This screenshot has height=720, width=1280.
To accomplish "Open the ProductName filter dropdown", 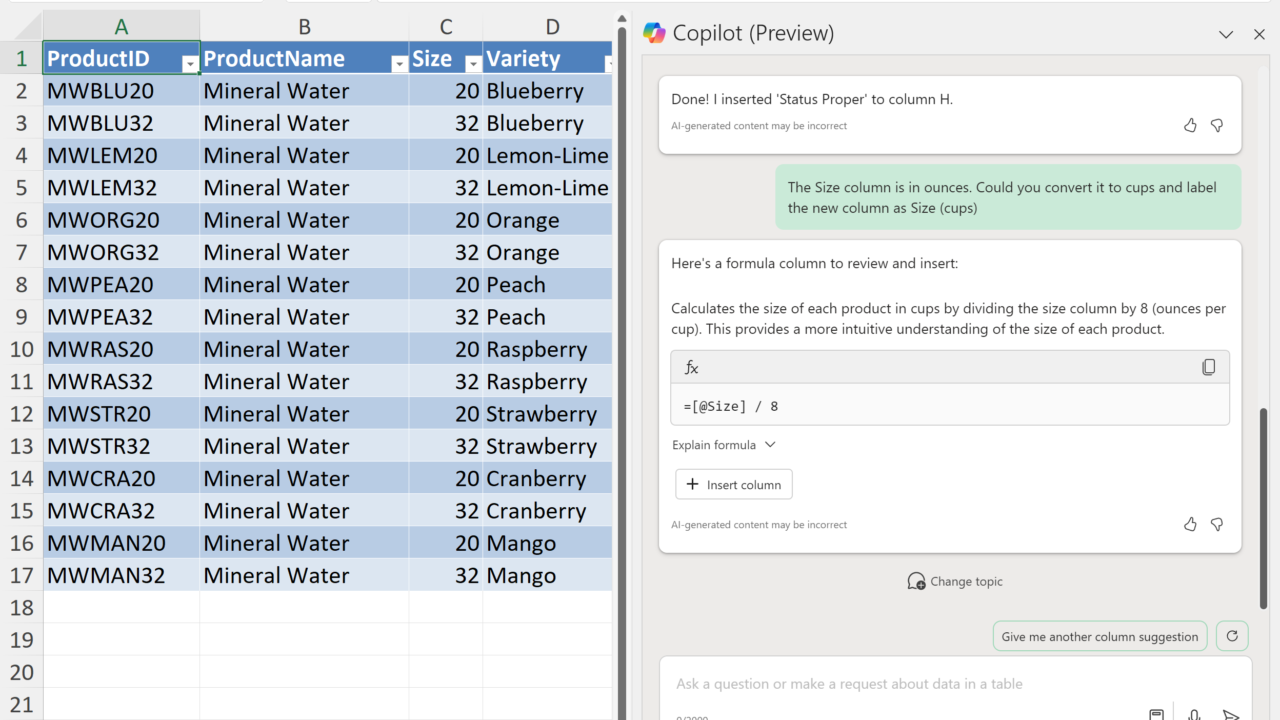I will 399,64.
